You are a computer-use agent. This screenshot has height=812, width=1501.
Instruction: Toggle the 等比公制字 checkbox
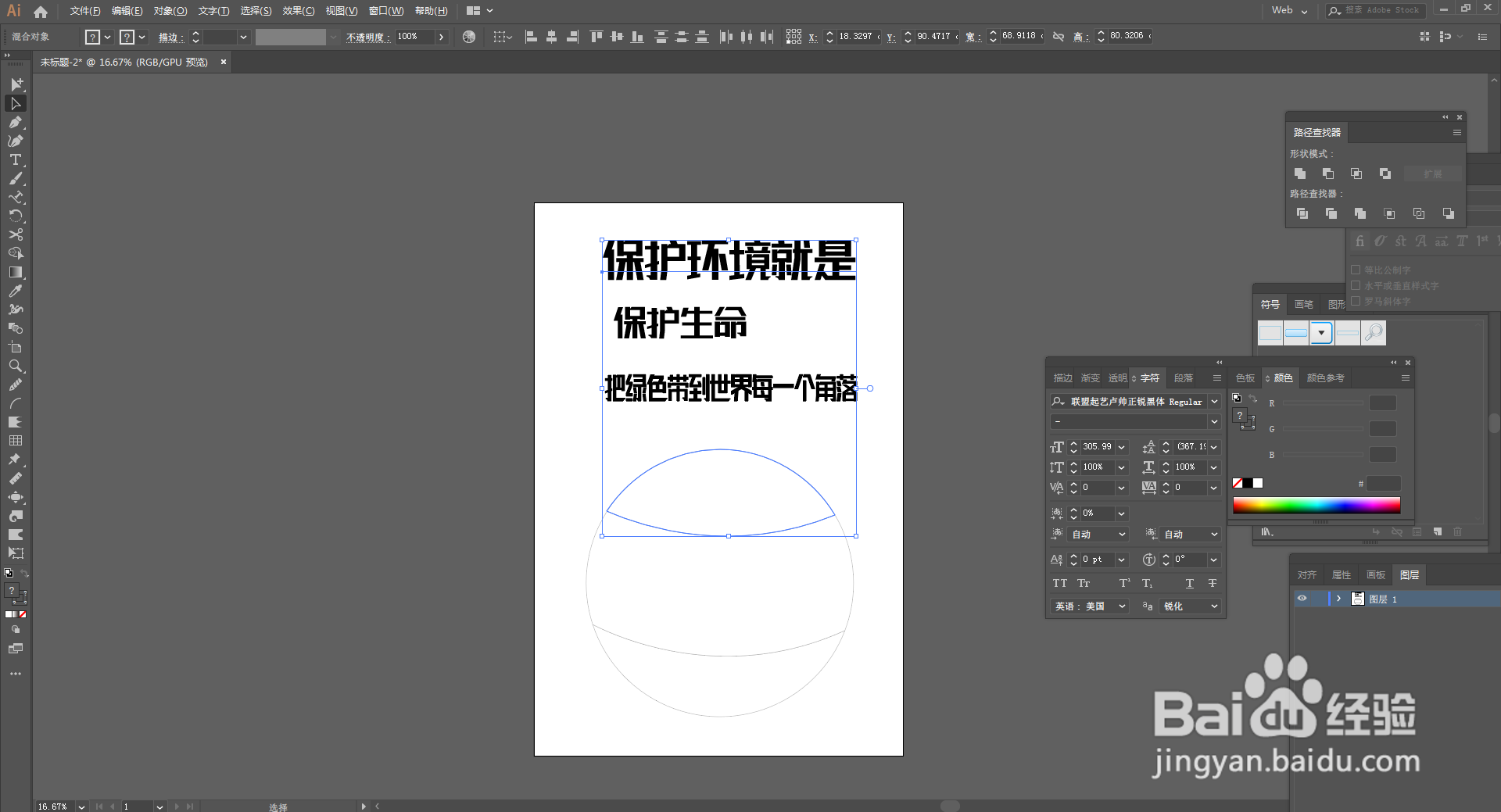[x=1356, y=270]
